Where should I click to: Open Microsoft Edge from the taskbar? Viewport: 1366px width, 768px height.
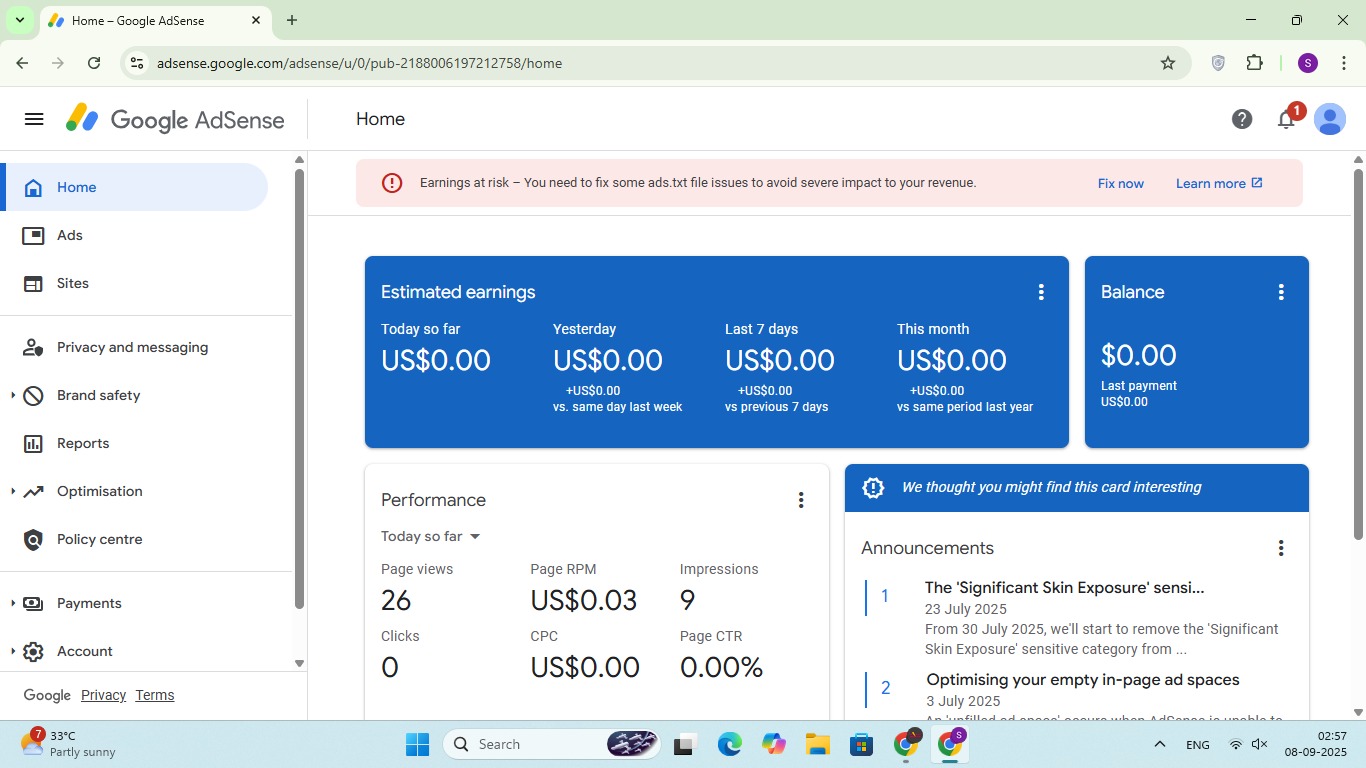[730, 744]
